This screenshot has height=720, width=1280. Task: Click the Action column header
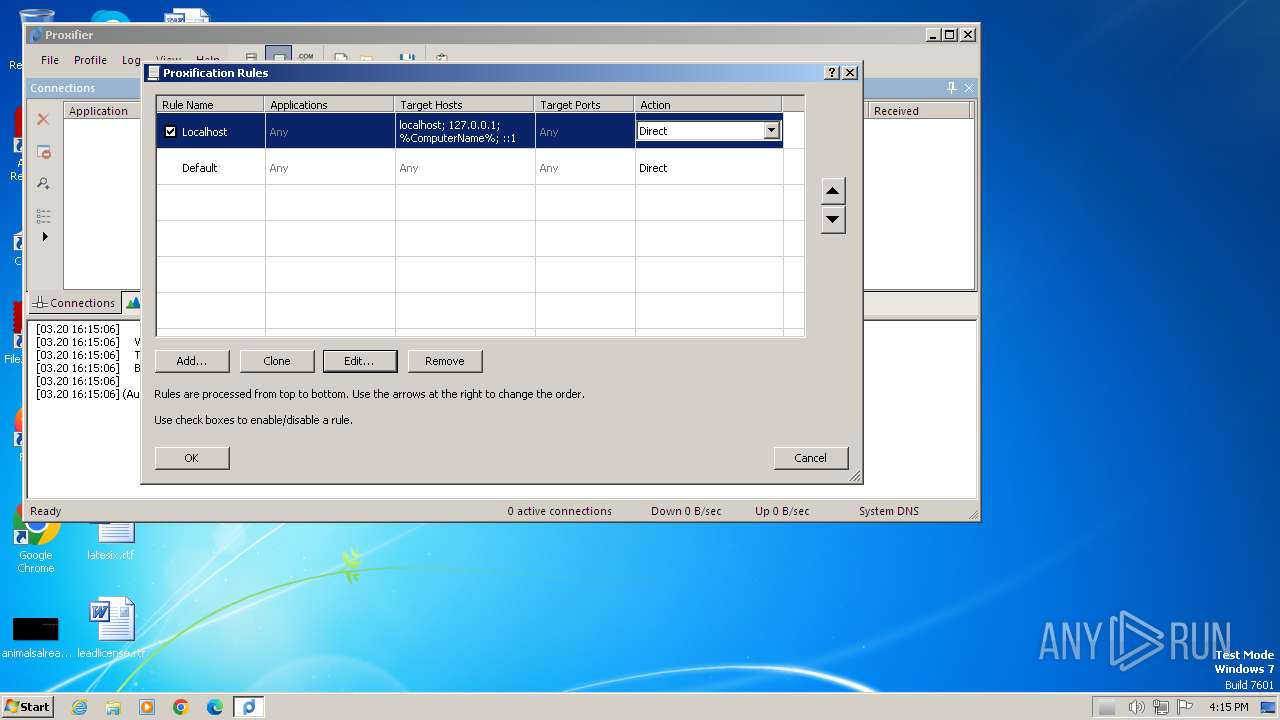click(708, 104)
